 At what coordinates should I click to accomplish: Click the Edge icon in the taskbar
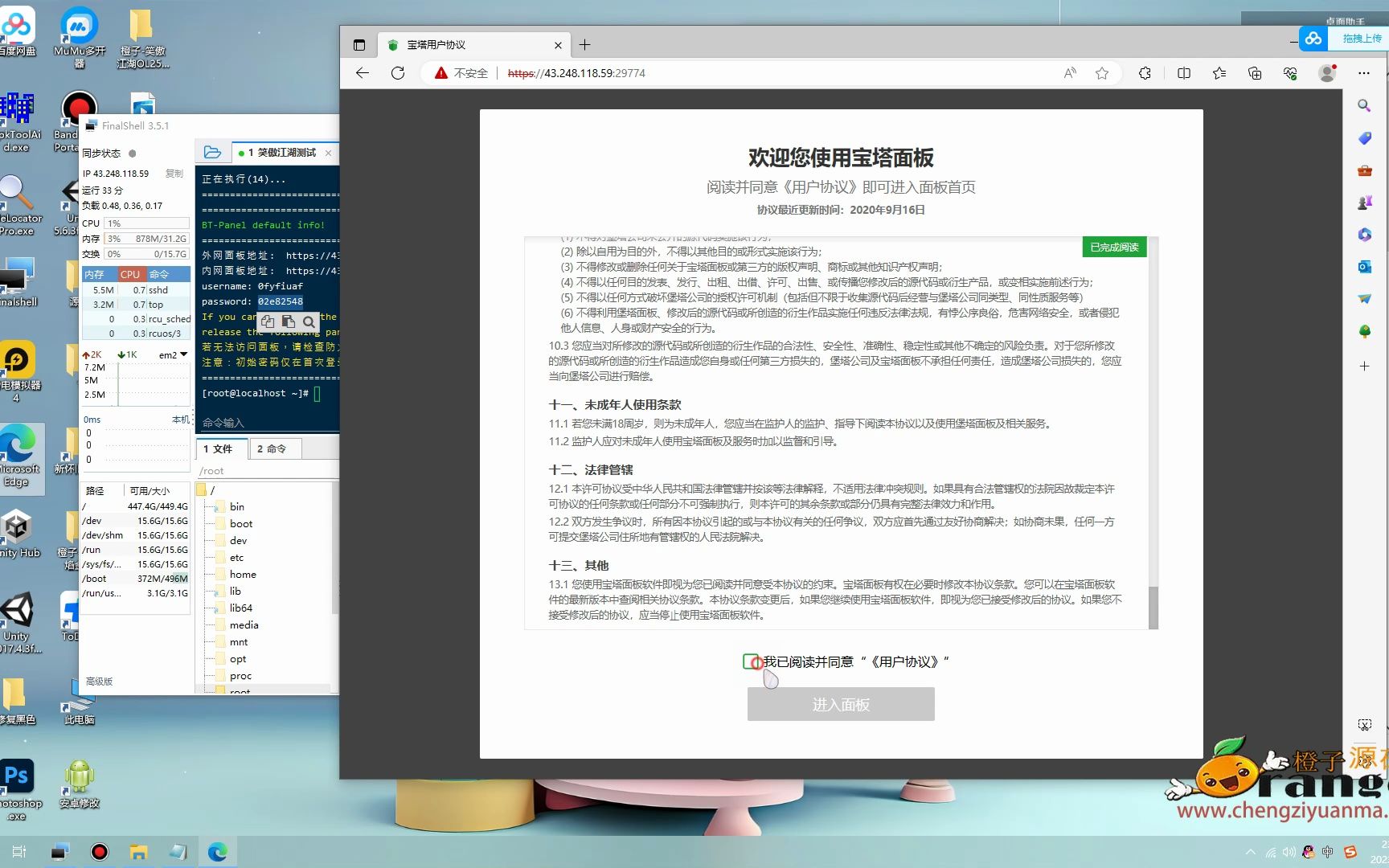click(218, 852)
